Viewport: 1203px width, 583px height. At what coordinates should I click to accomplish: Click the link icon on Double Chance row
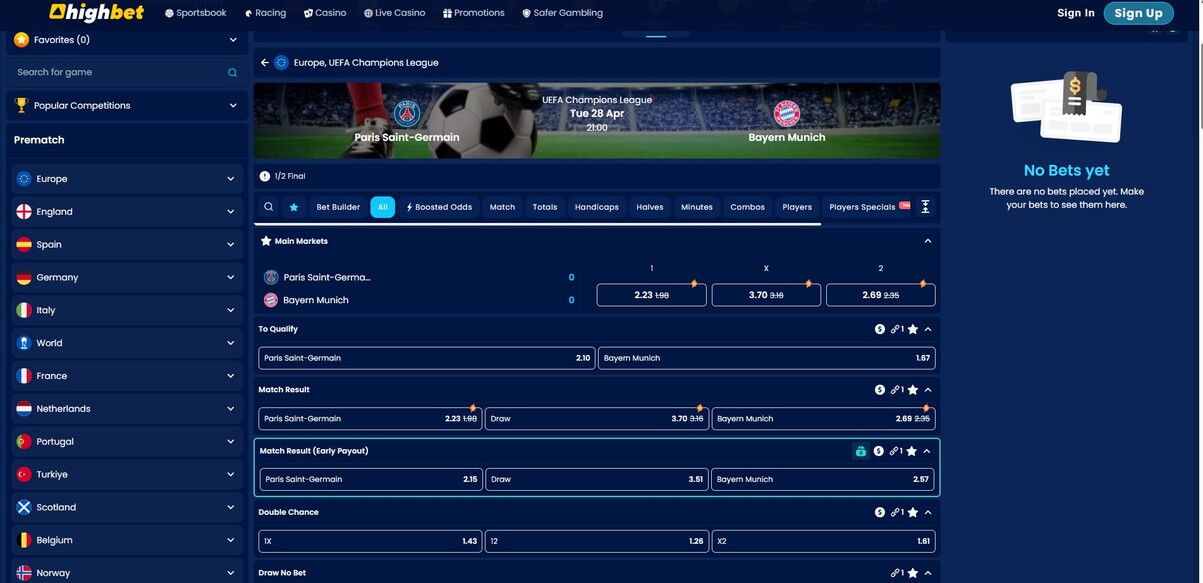coord(896,512)
